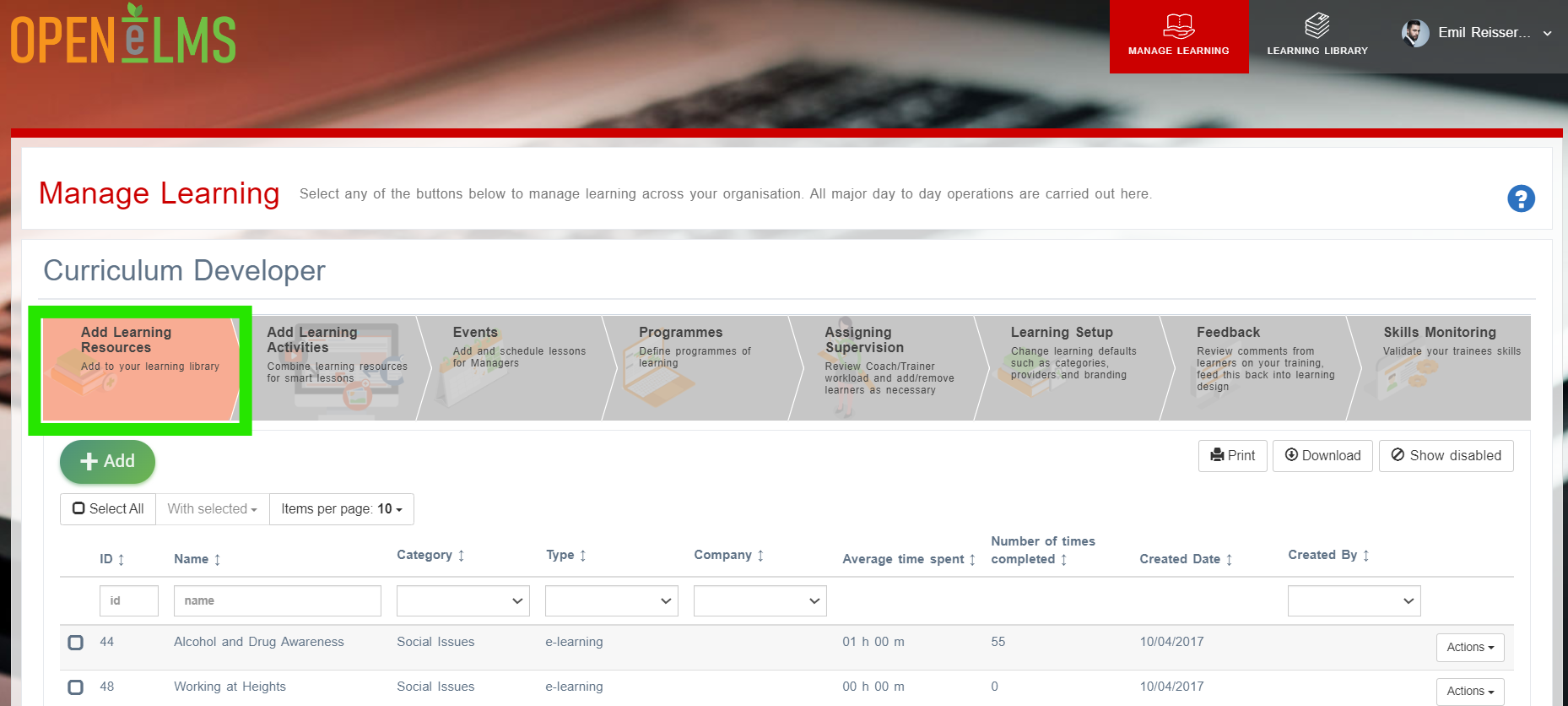The height and width of the screenshot is (706, 1568).
Task: Toggle Show disabled resources
Action: click(x=1446, y=456)
